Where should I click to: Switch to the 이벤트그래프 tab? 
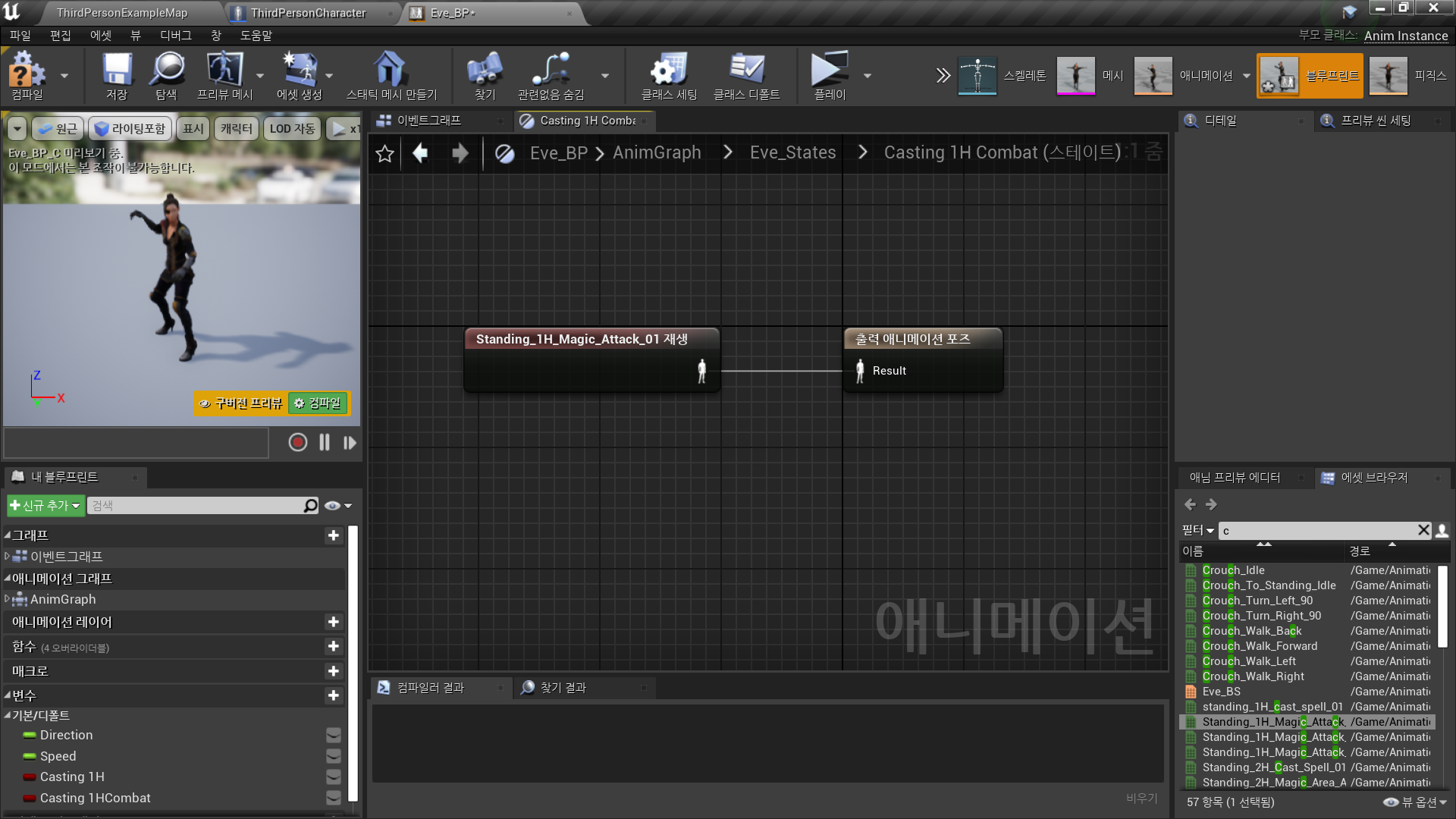(430, 120)
